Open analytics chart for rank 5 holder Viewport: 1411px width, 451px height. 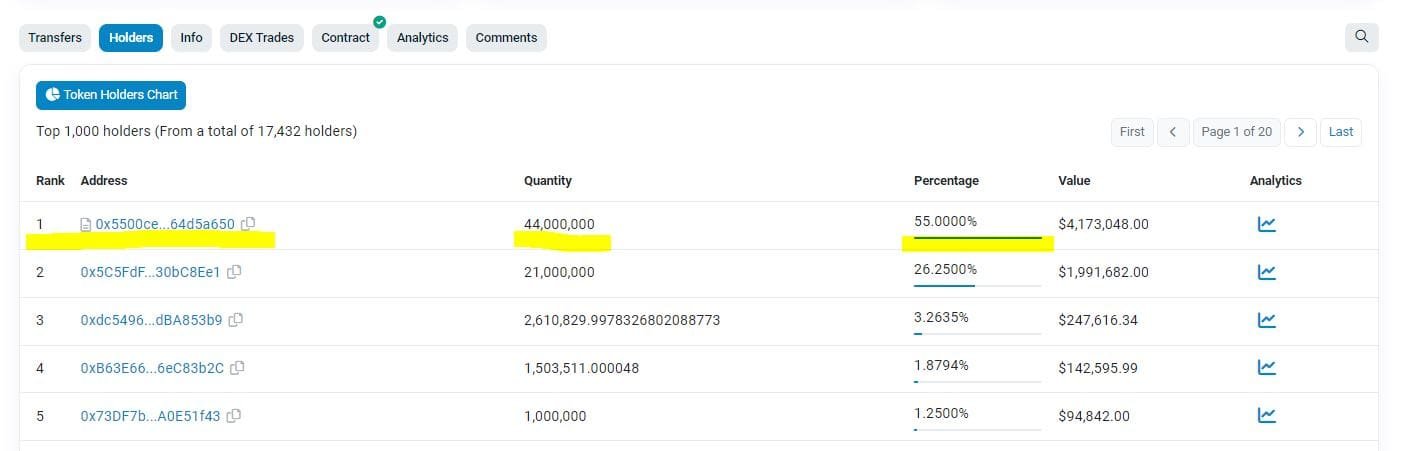pyautogui.click(x=1266, y=416)
